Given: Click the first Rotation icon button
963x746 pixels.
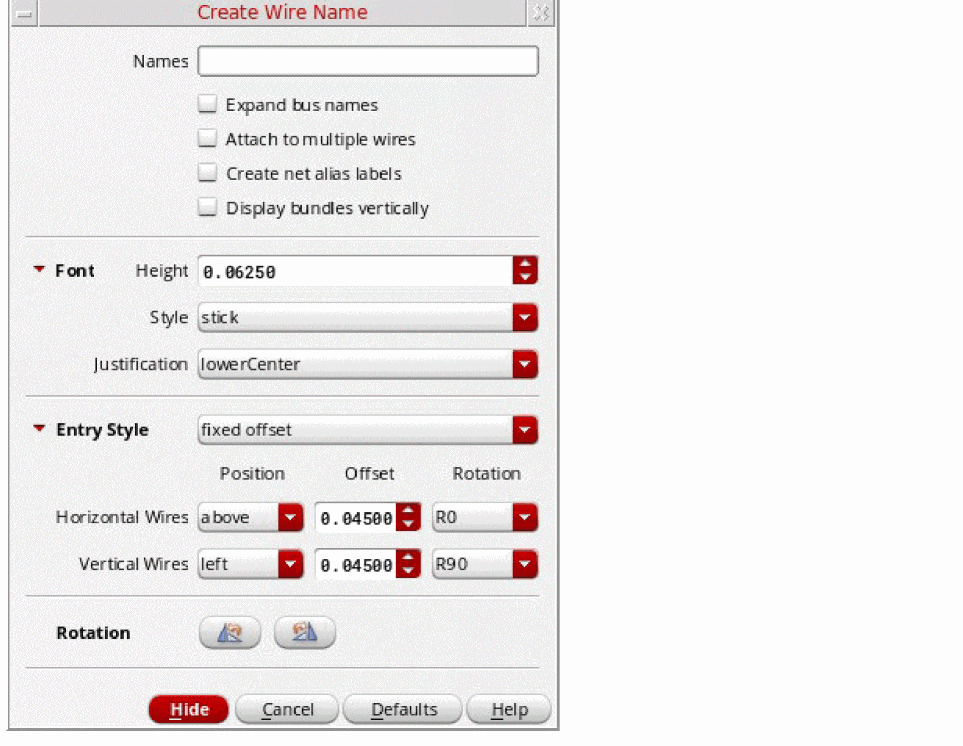Looking at the screenshot, I should 230,632.
